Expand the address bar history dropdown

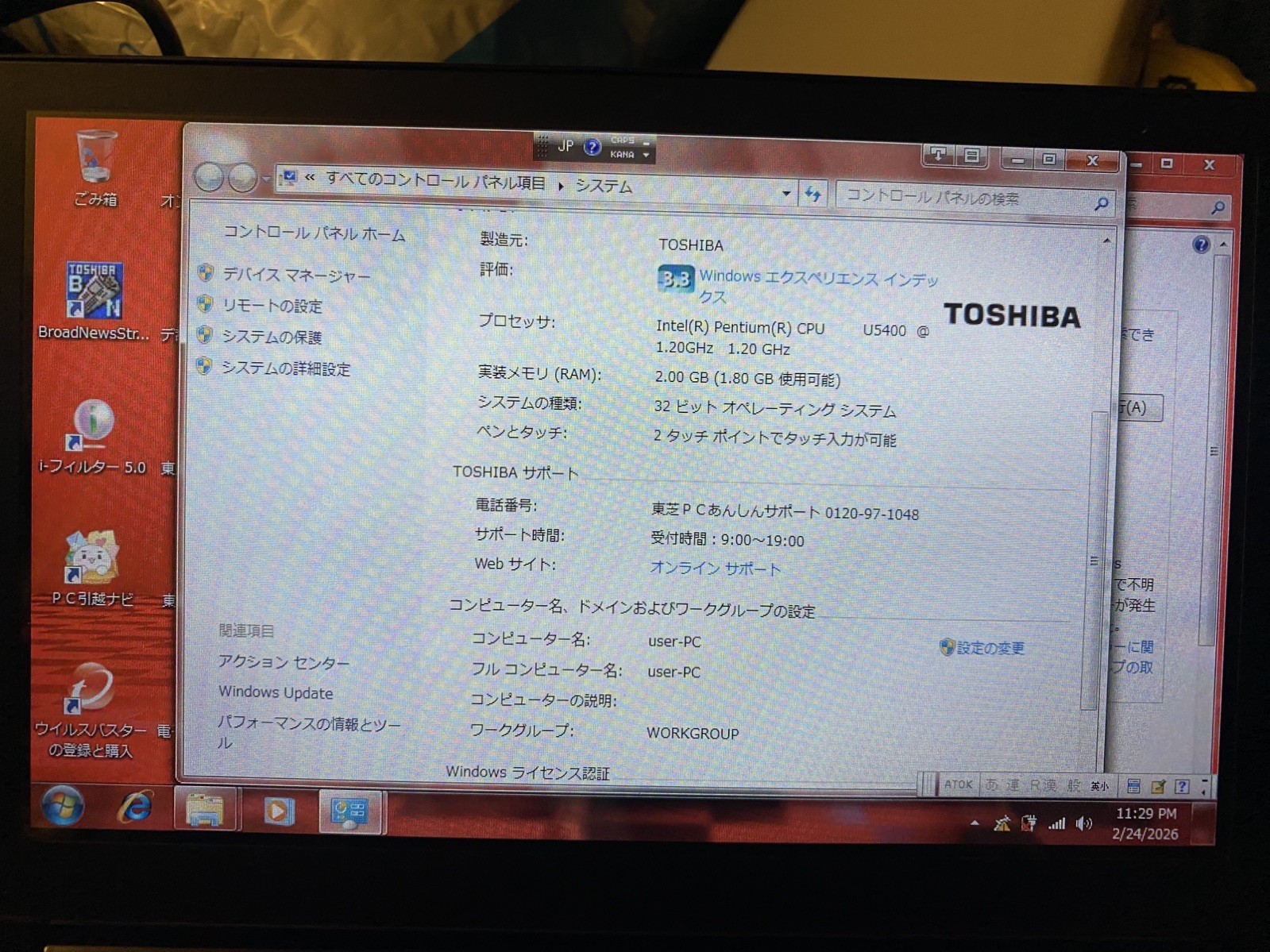(x=786, y=193)
